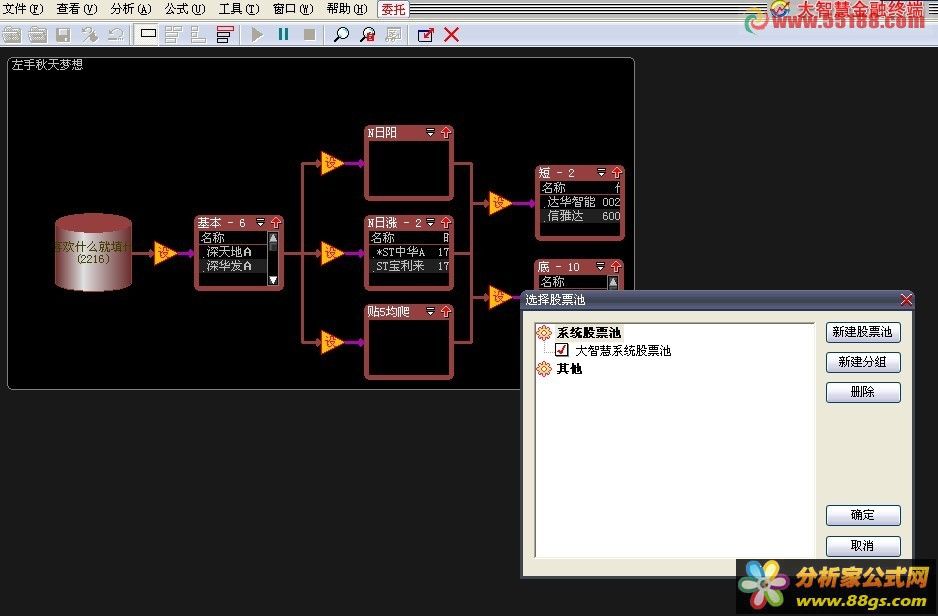Select the ST宝利来 row in N日涨 node
The image size is (938, 616).
pos(410,266)
